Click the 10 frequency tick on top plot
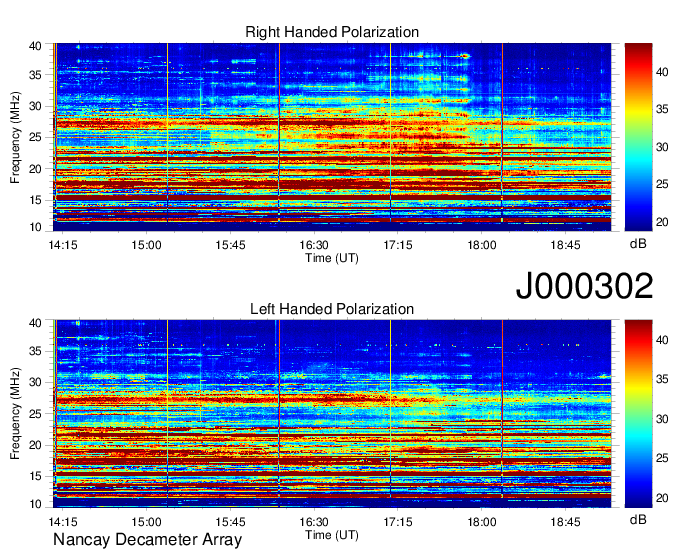The image size is (680, 552). click(35, 227)
